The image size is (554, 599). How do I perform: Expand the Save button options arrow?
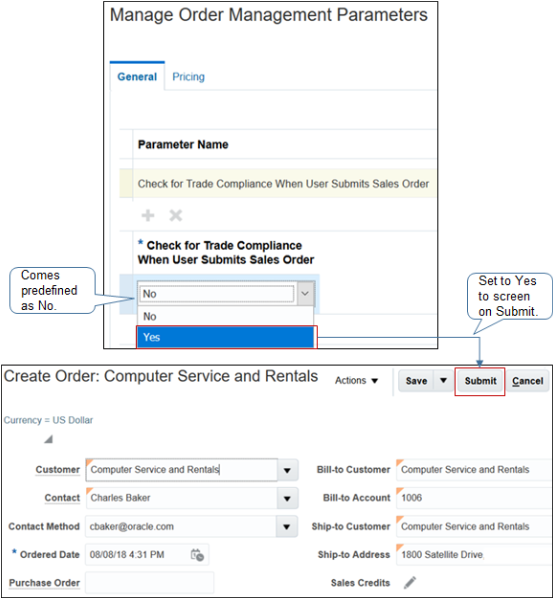443,381
